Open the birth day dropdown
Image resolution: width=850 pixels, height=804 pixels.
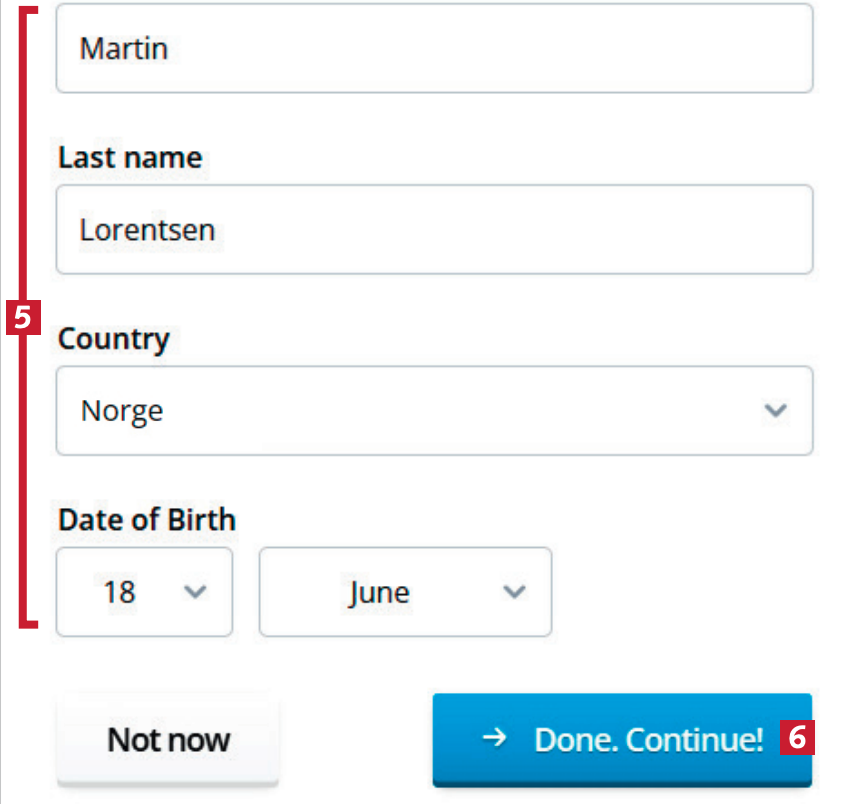(144, 592)
